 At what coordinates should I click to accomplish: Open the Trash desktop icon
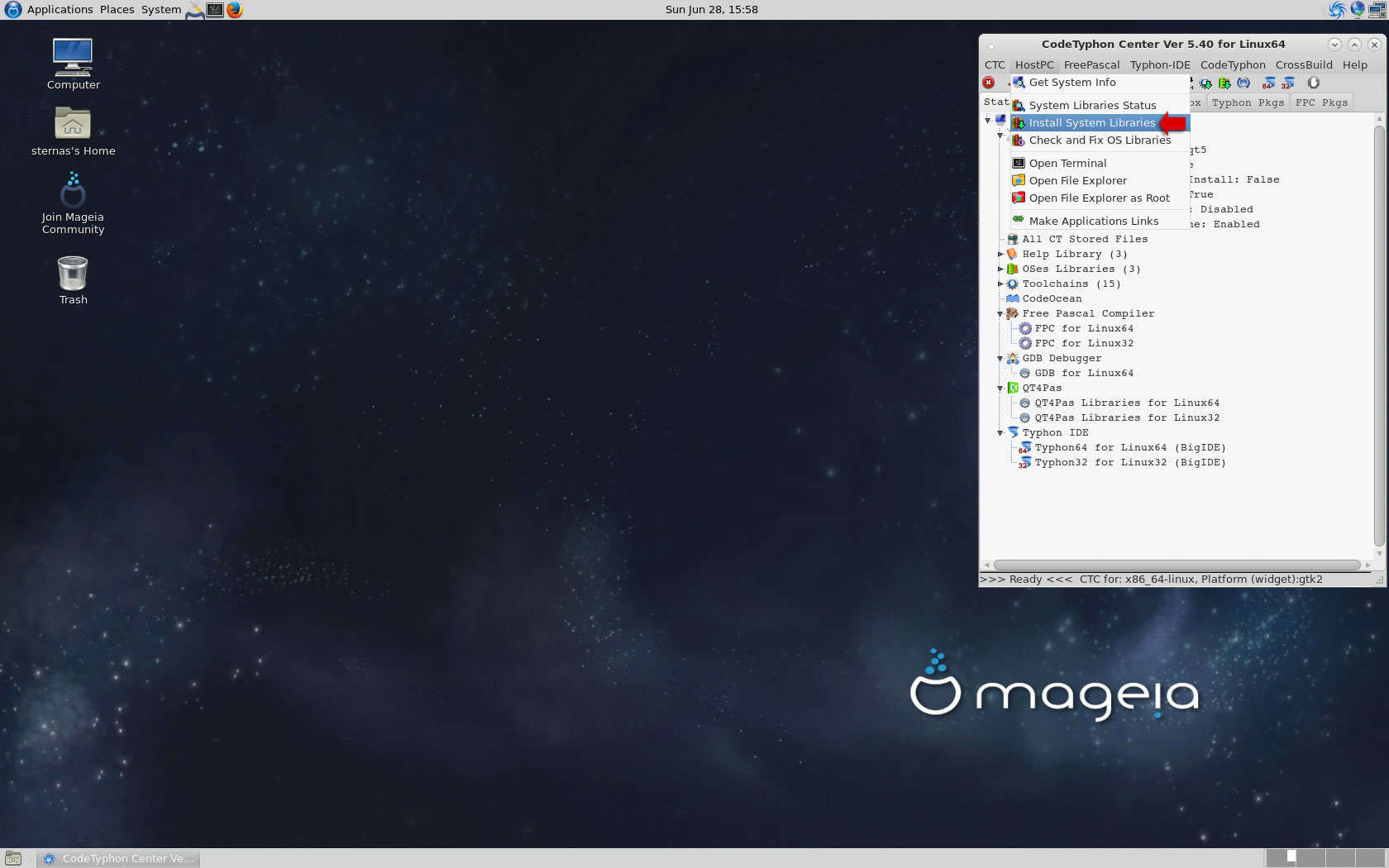coord(73,273)
